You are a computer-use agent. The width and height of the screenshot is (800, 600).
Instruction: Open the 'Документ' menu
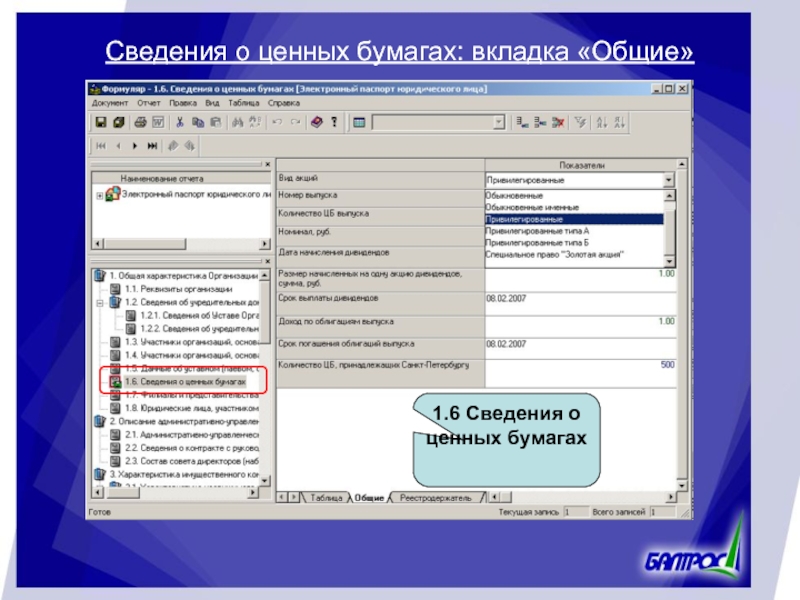110,103
